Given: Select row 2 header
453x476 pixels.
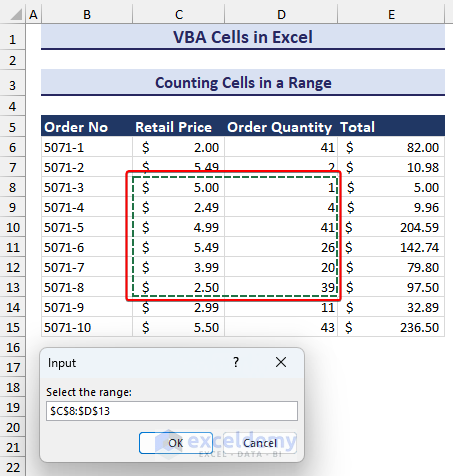Looking at the screenshot, I should pyautogui.click(x=13, y=60).
